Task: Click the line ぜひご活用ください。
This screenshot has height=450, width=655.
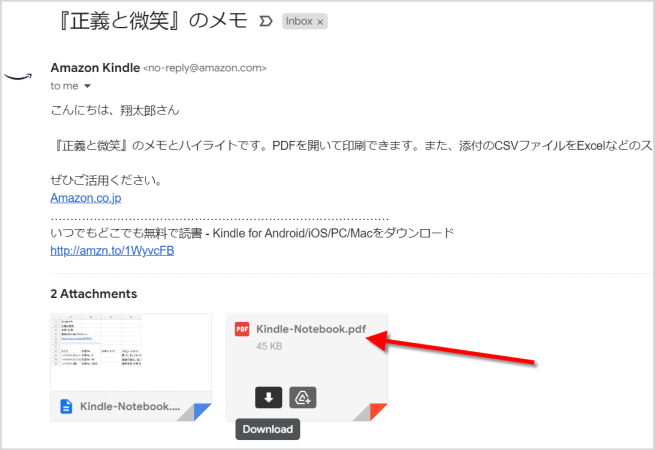Action: (107, 180)
